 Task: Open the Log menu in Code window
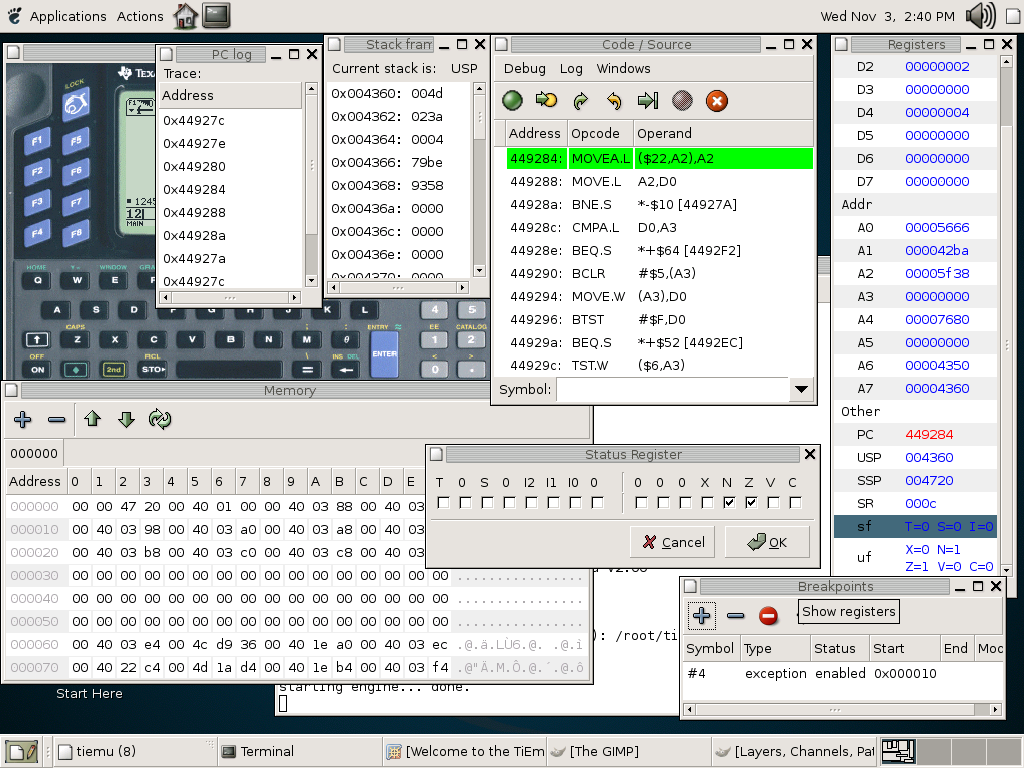pos(571,69)
